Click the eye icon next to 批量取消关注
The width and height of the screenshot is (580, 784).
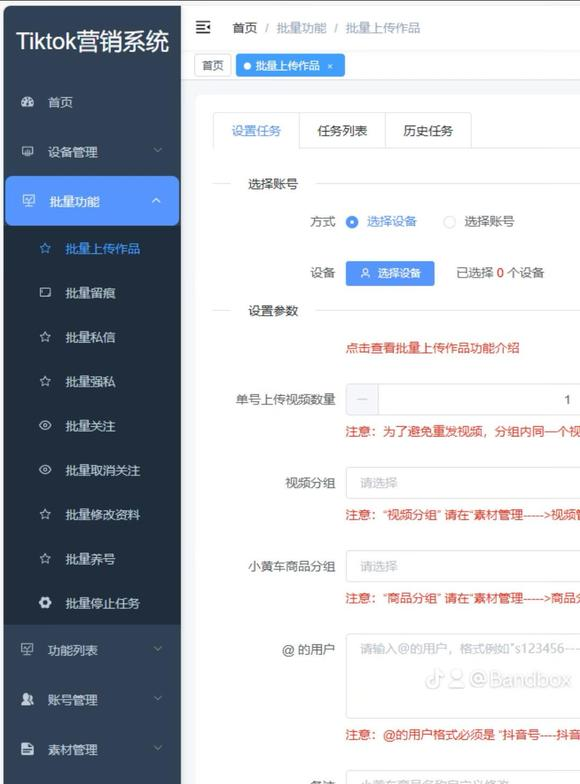pos(45,470)
